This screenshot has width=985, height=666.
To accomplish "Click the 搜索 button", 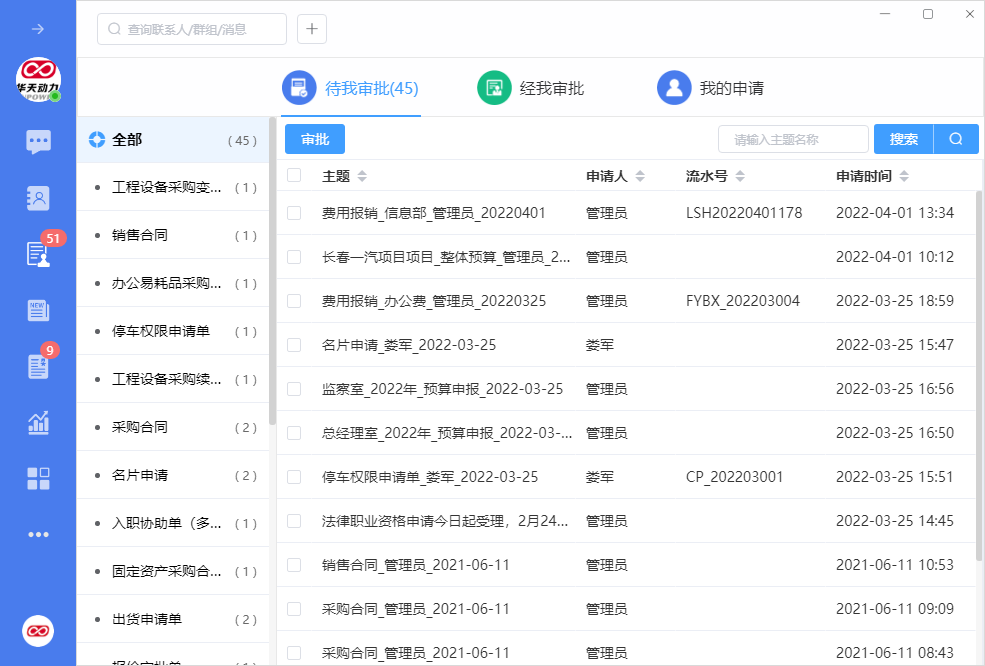I will click(x=903, y=139).
